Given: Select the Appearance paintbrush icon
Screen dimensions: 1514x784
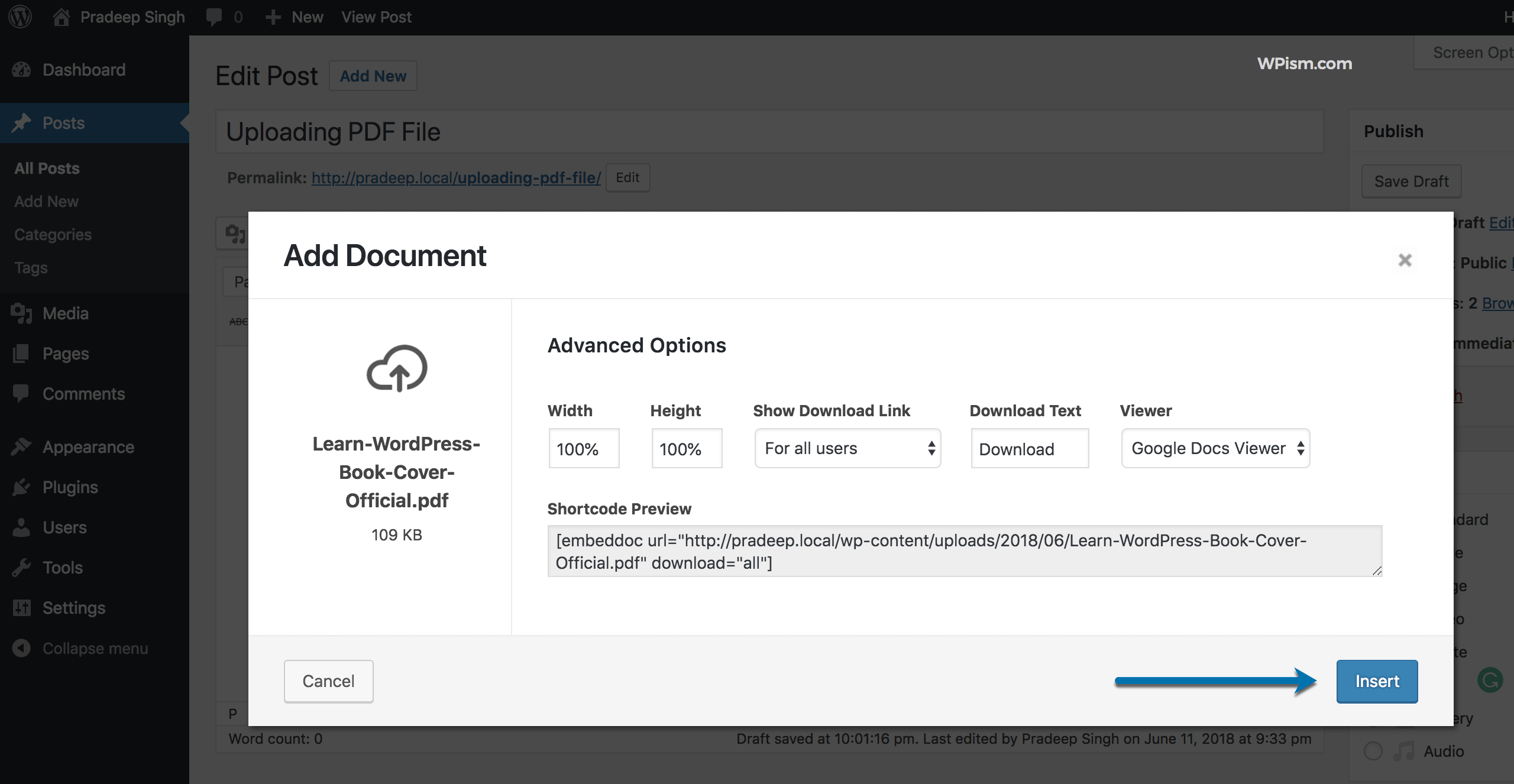Looking at the screenshot, I should (22, 446).
